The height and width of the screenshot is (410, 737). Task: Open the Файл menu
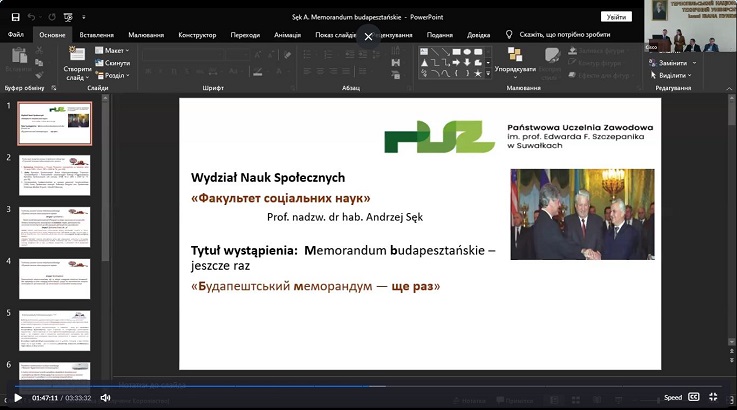pyautogui.click(x=16, y=34)
